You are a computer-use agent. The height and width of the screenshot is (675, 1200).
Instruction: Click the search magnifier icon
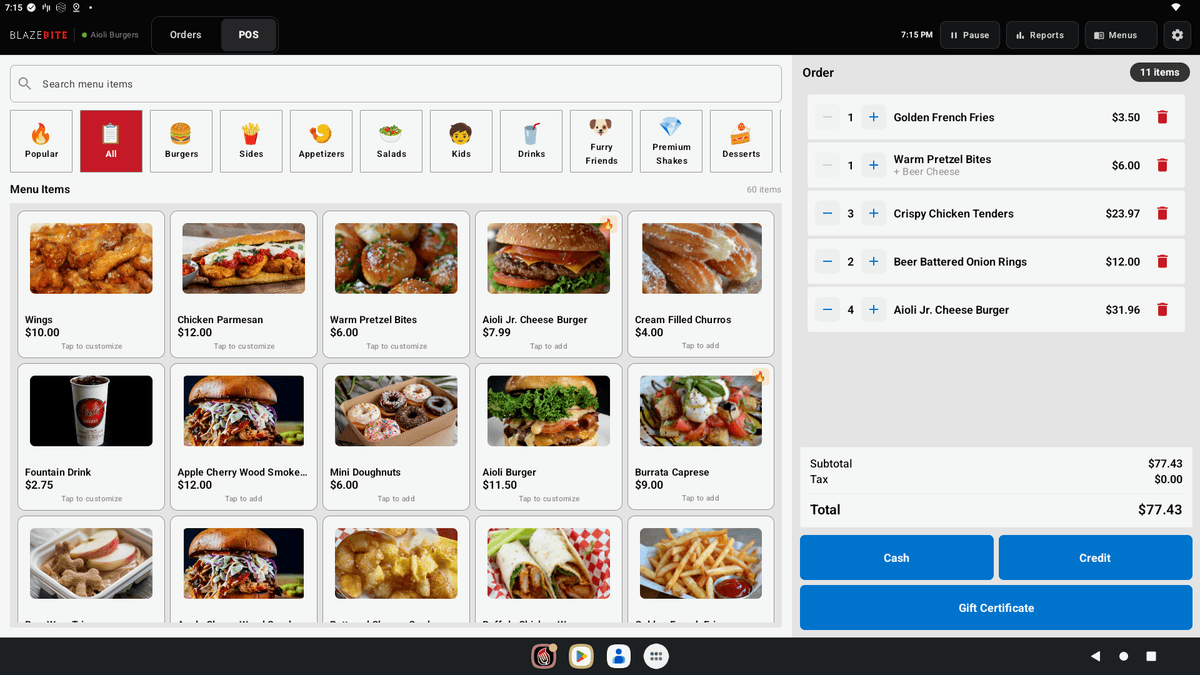point(25,84)
